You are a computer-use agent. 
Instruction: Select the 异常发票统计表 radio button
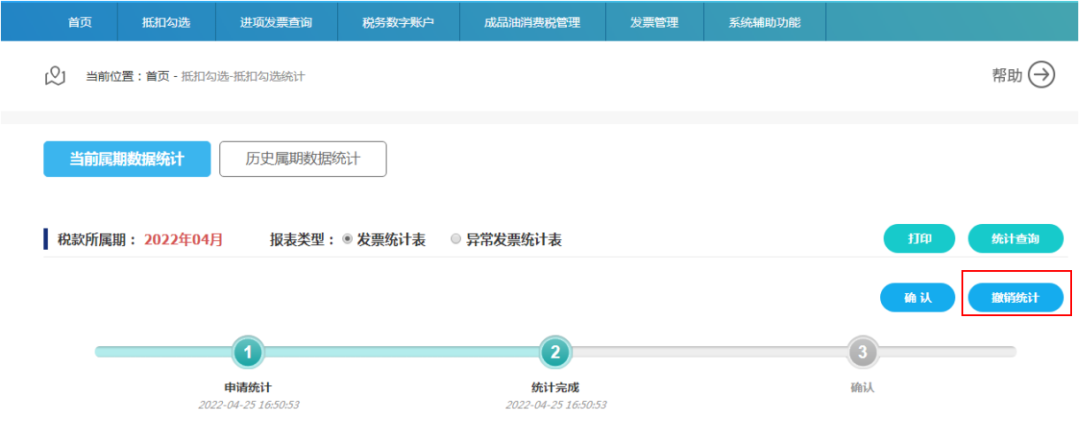456,240
